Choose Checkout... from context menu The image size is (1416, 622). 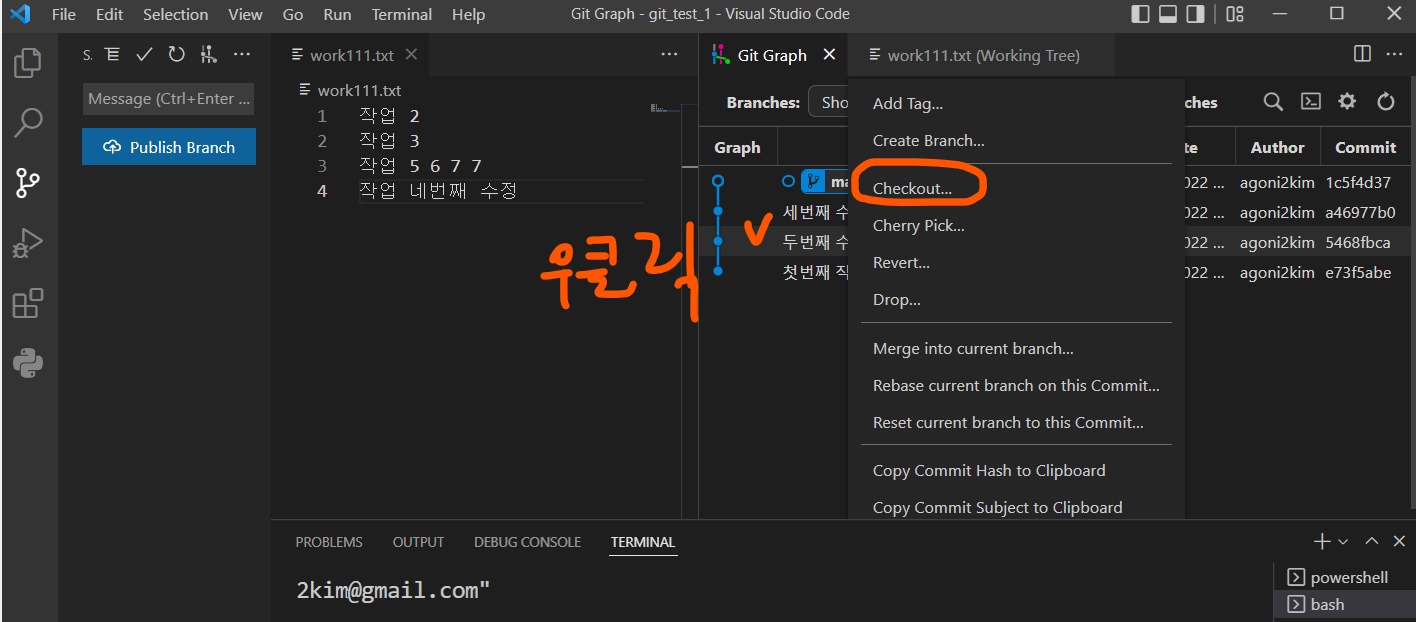[1016, 188]
